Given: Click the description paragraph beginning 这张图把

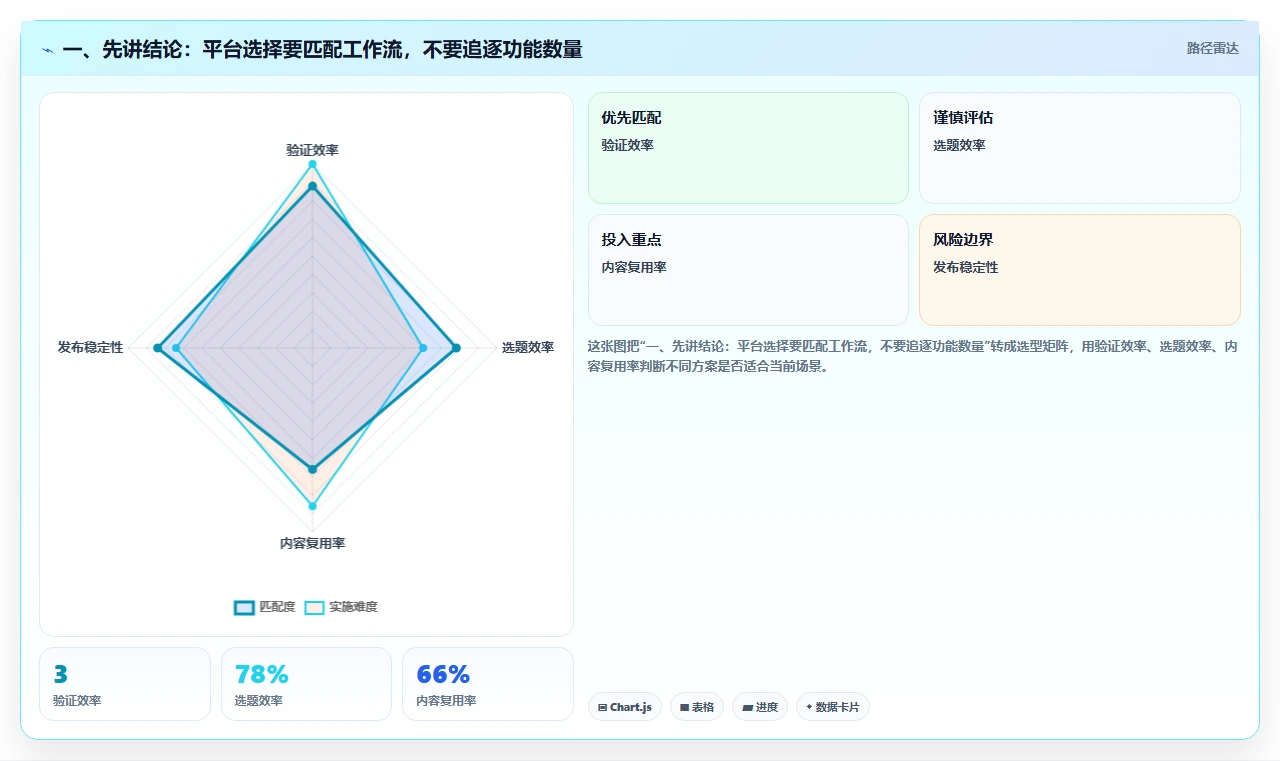Looking at the screenshot, I should coord(913,356).
